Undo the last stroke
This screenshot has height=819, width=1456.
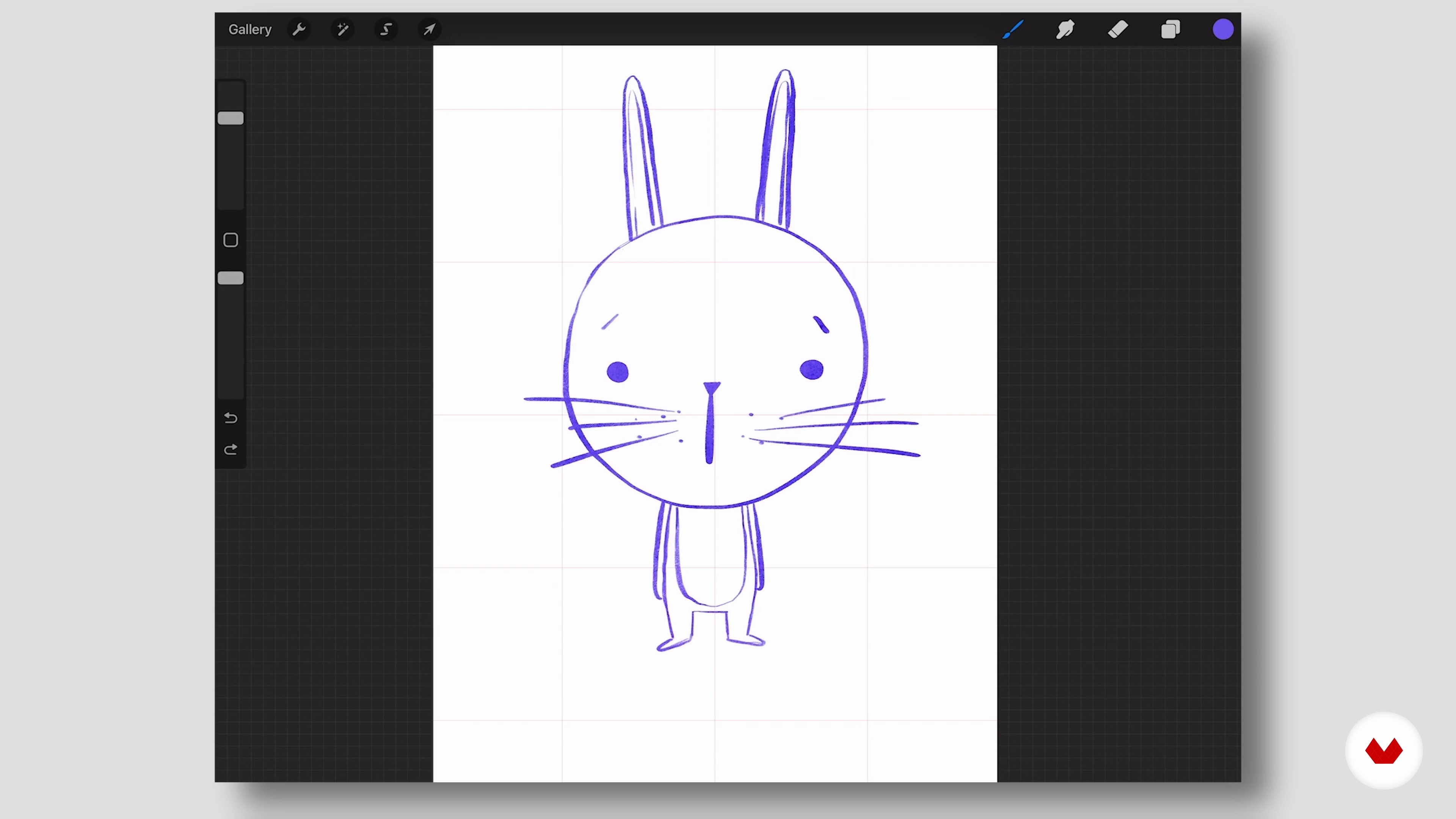[231, 418]
